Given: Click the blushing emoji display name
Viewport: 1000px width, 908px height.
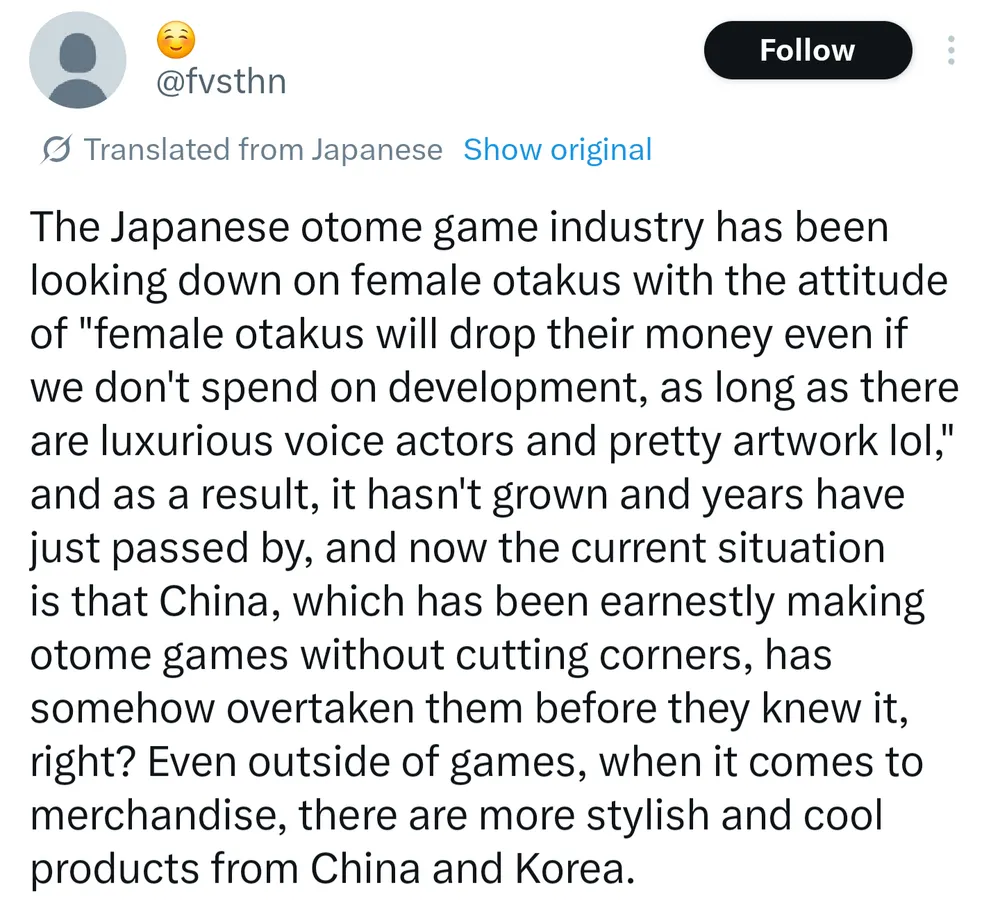Looking at the screenshot, I should coord(177,41).
